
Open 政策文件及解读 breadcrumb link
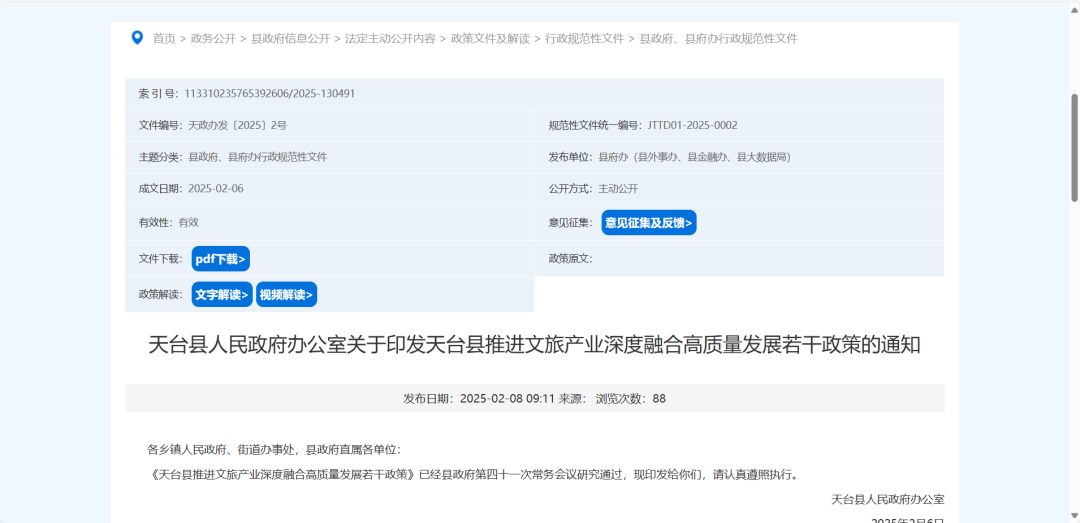point(490,39)
